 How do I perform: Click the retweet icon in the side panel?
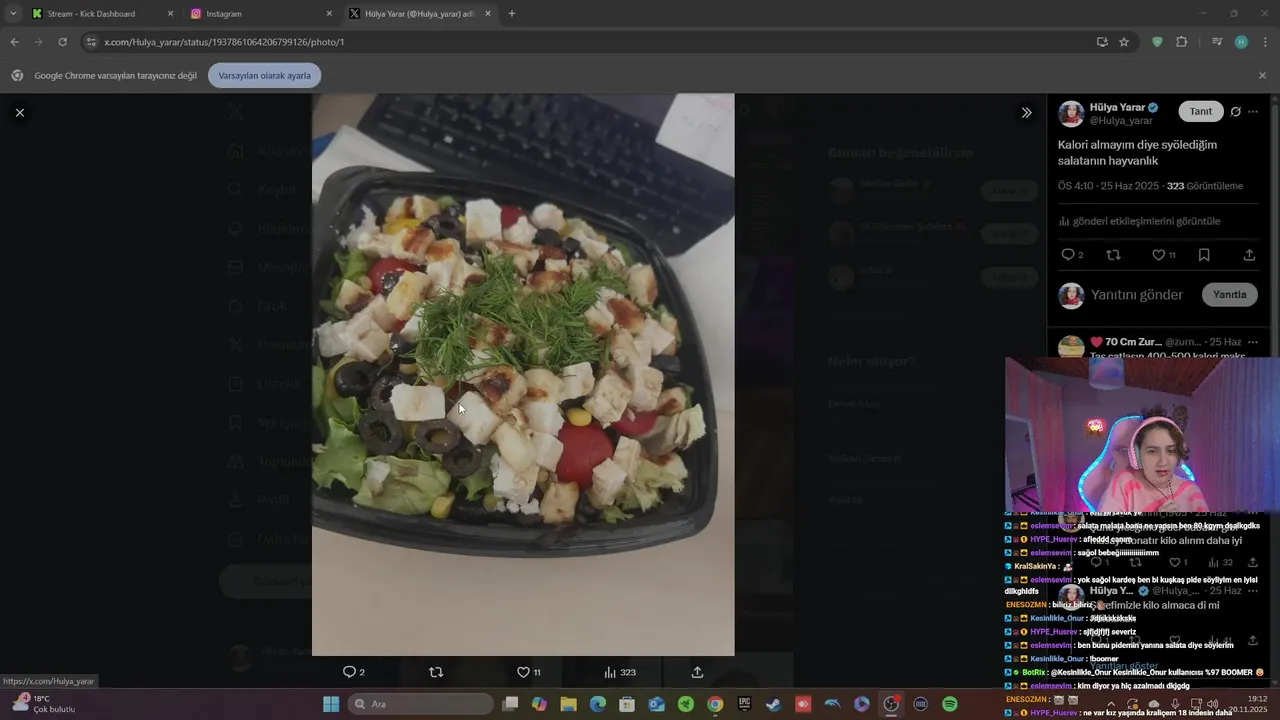coord(1113,255)
